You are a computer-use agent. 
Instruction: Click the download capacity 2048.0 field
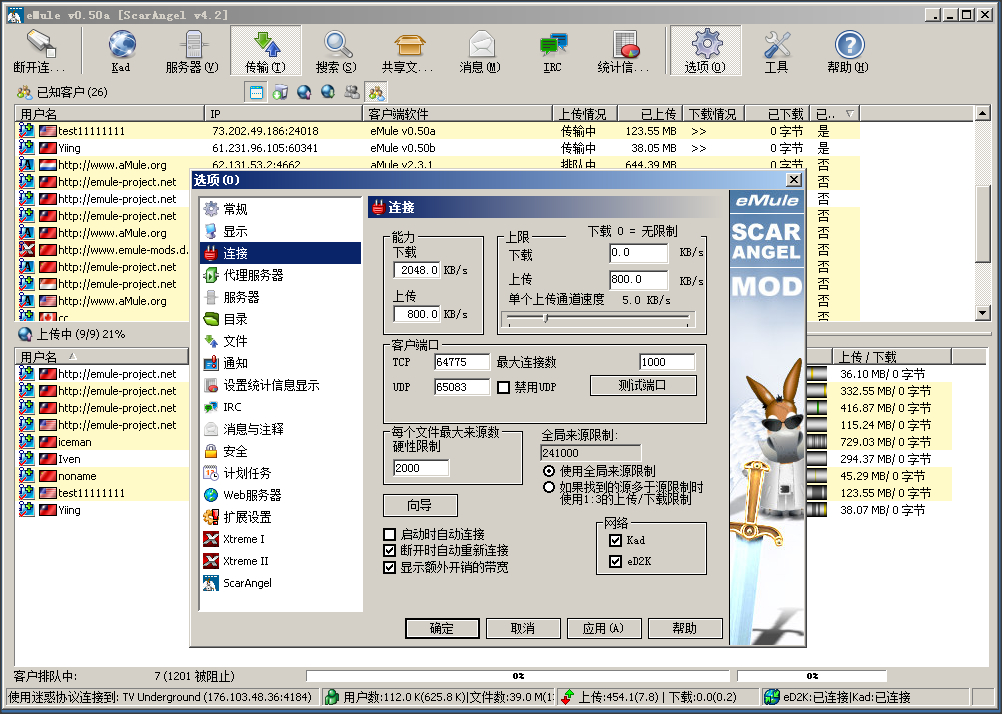coord(417,270)
